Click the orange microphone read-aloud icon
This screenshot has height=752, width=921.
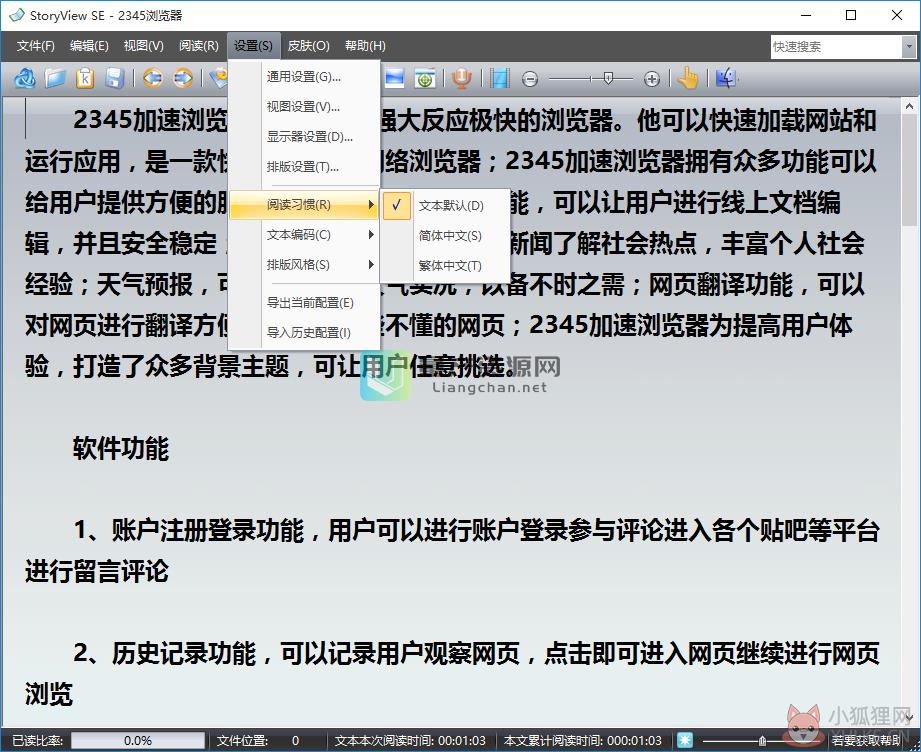(x=462, y=78)
